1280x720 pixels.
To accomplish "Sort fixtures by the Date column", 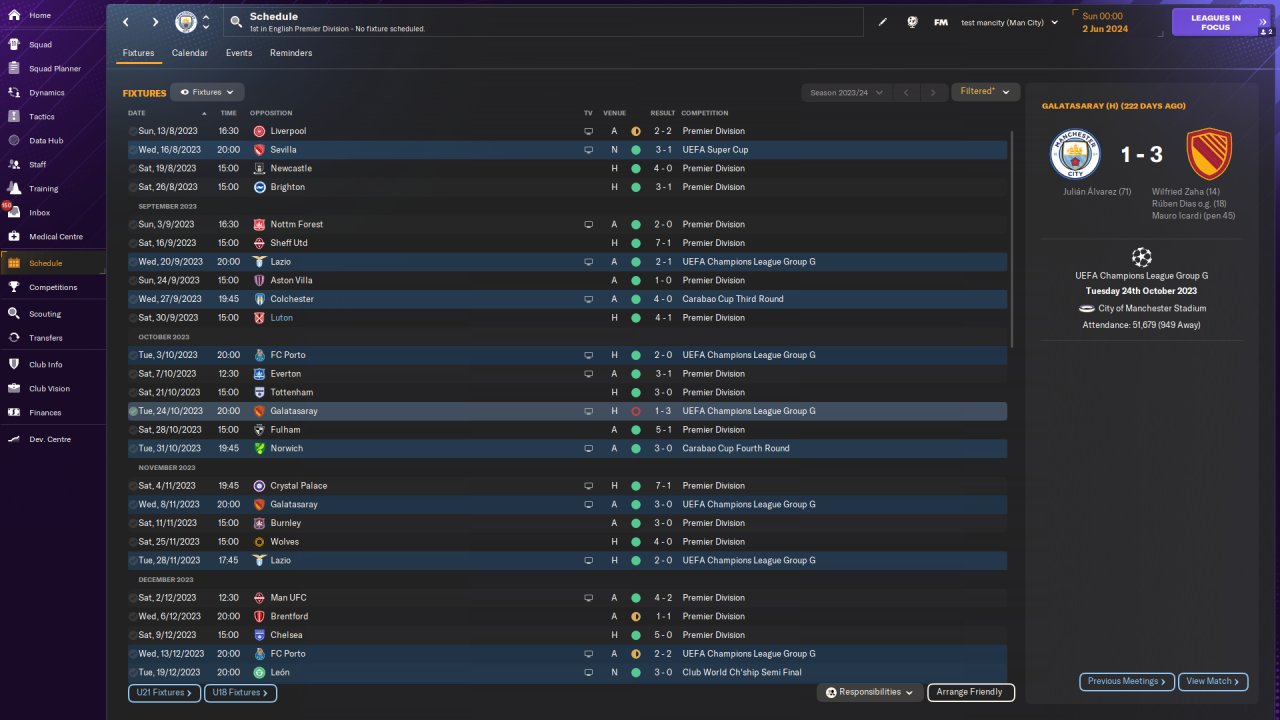I will [137, 113].
